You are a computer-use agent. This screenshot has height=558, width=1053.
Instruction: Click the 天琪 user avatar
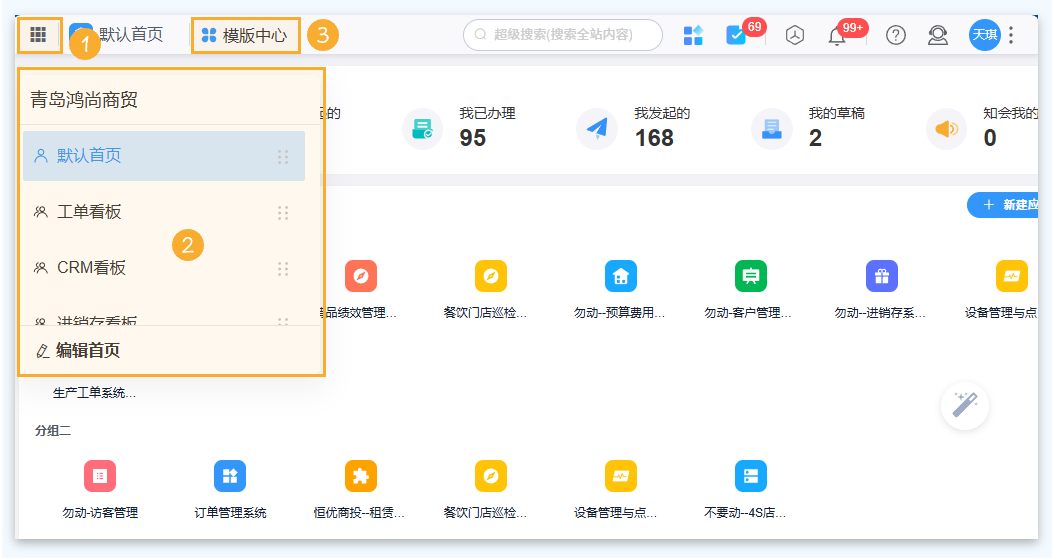click(x=984, y=36)
